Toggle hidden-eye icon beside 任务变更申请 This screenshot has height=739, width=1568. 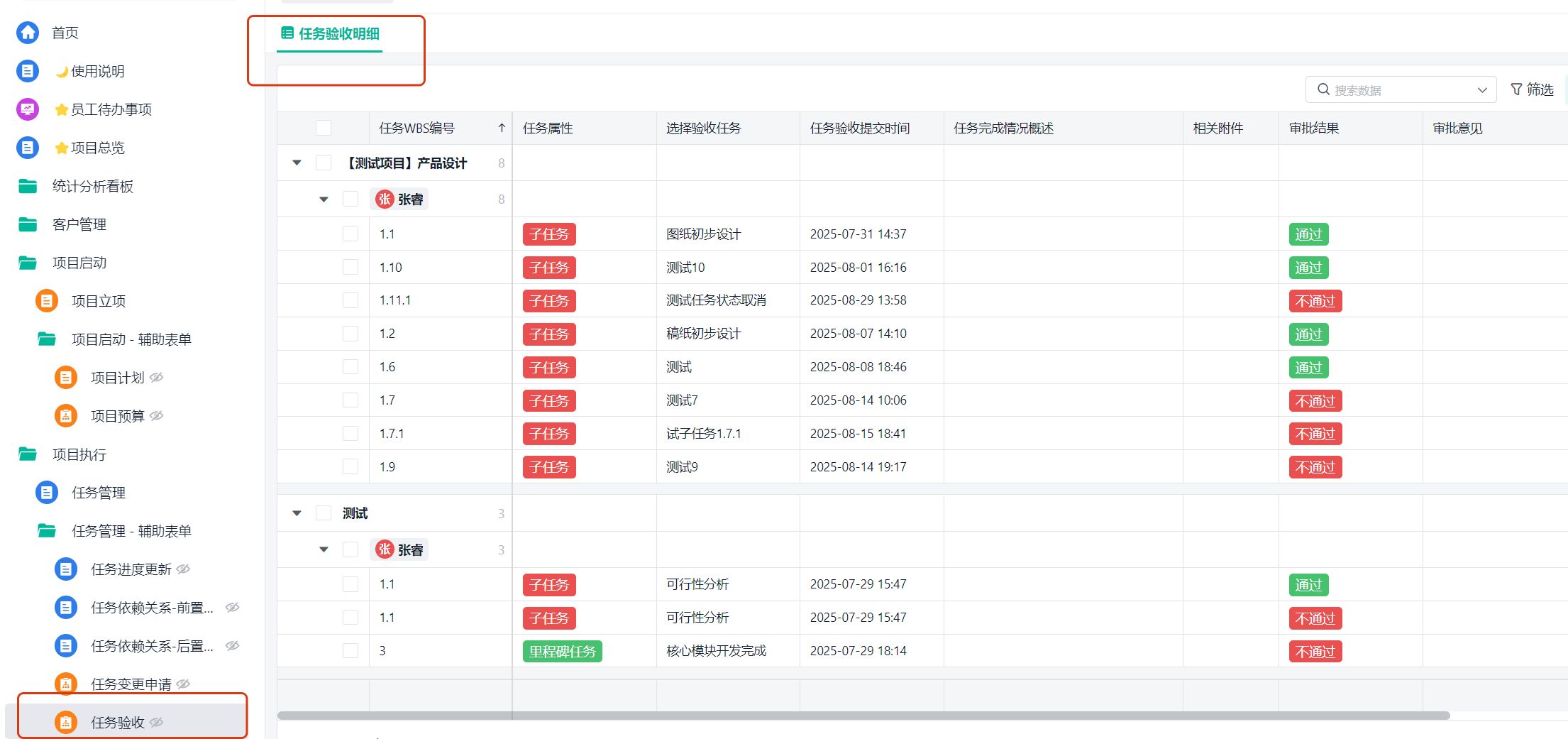(x=183, y=684)
